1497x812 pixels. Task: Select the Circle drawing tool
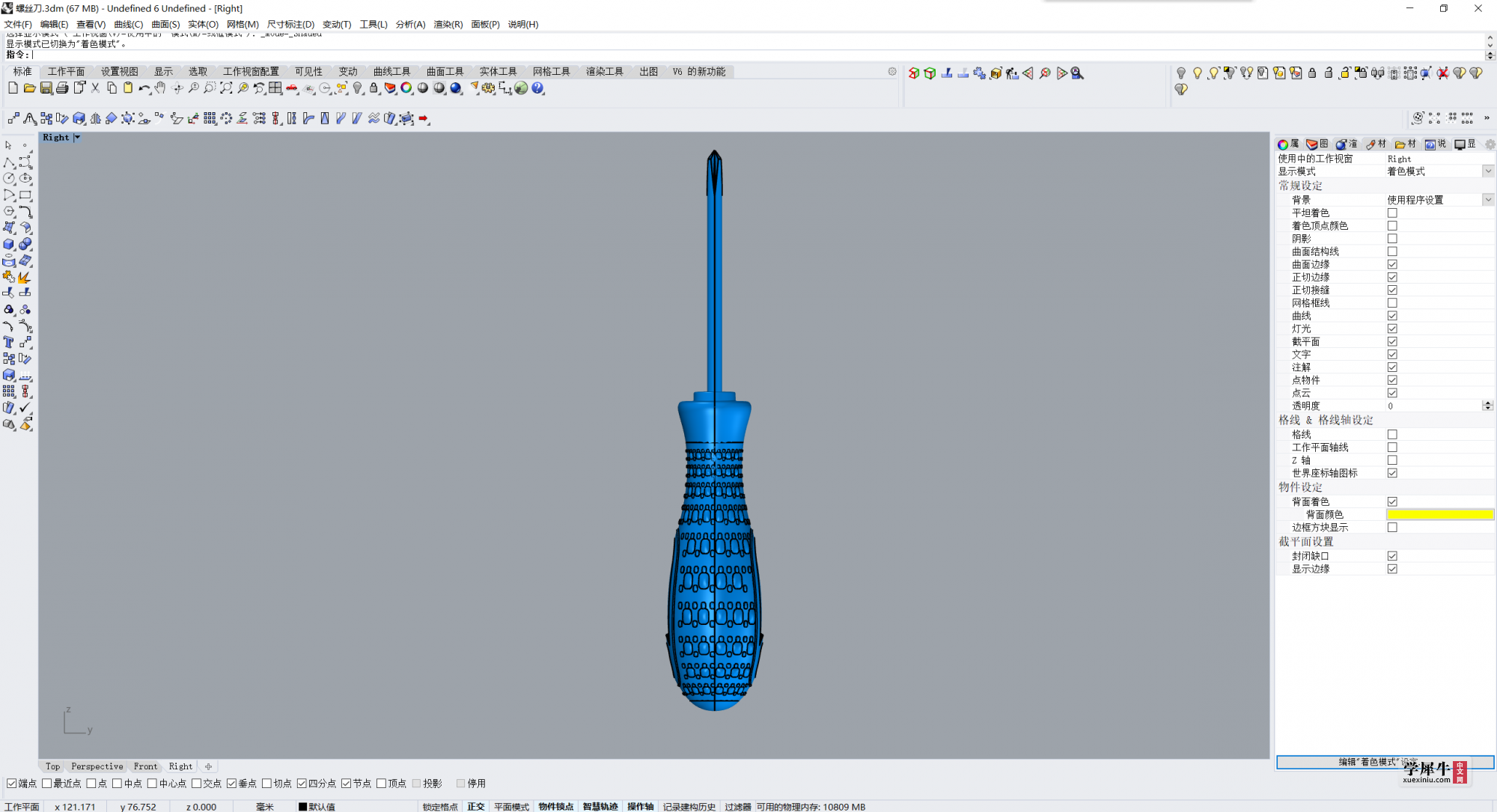(9, 178)
